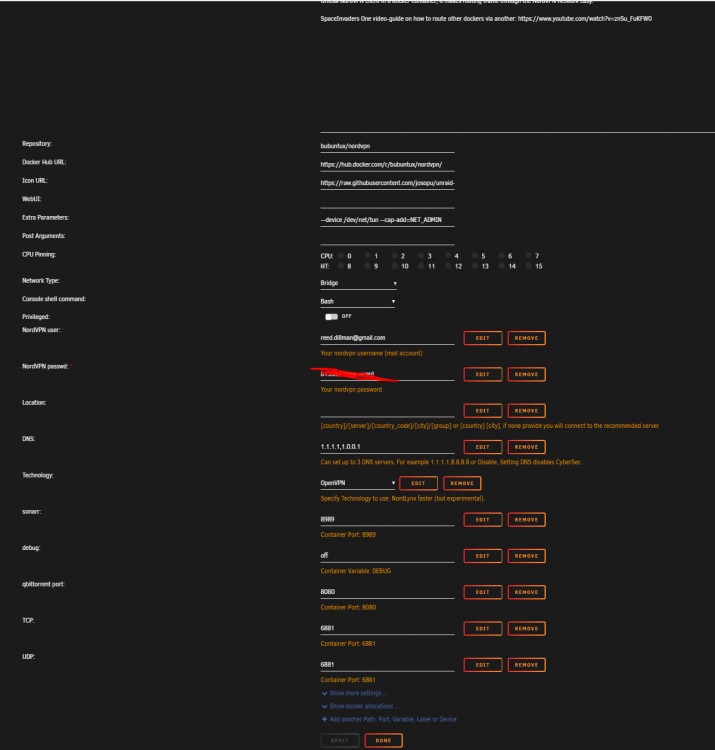Click Remove for sonarr port
The height and width of the screenshot is (750, 715).
click(x=527, y=520)
